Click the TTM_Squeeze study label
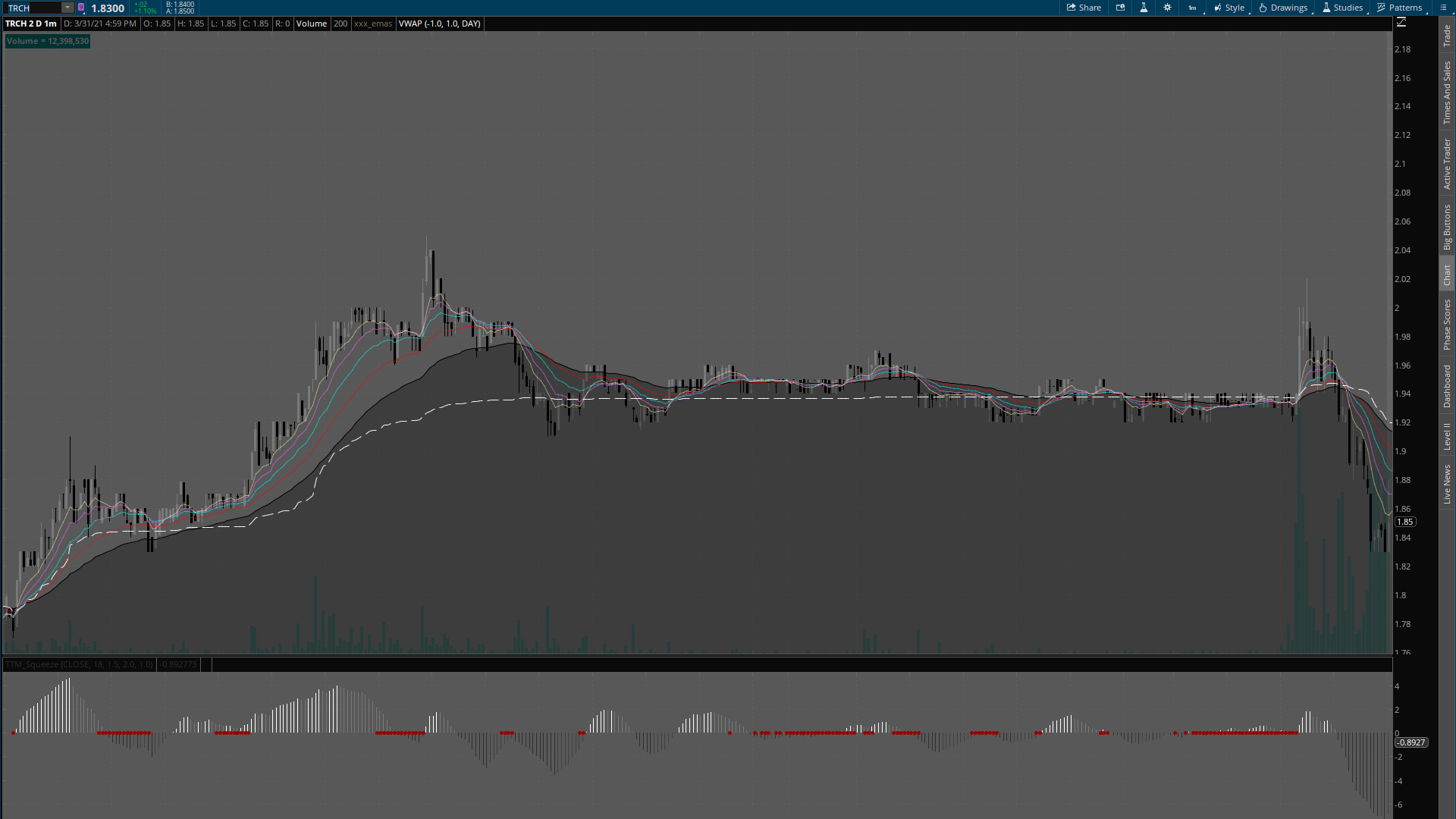Viewport: 1456px width, 819px height. (x=79, y=664)
